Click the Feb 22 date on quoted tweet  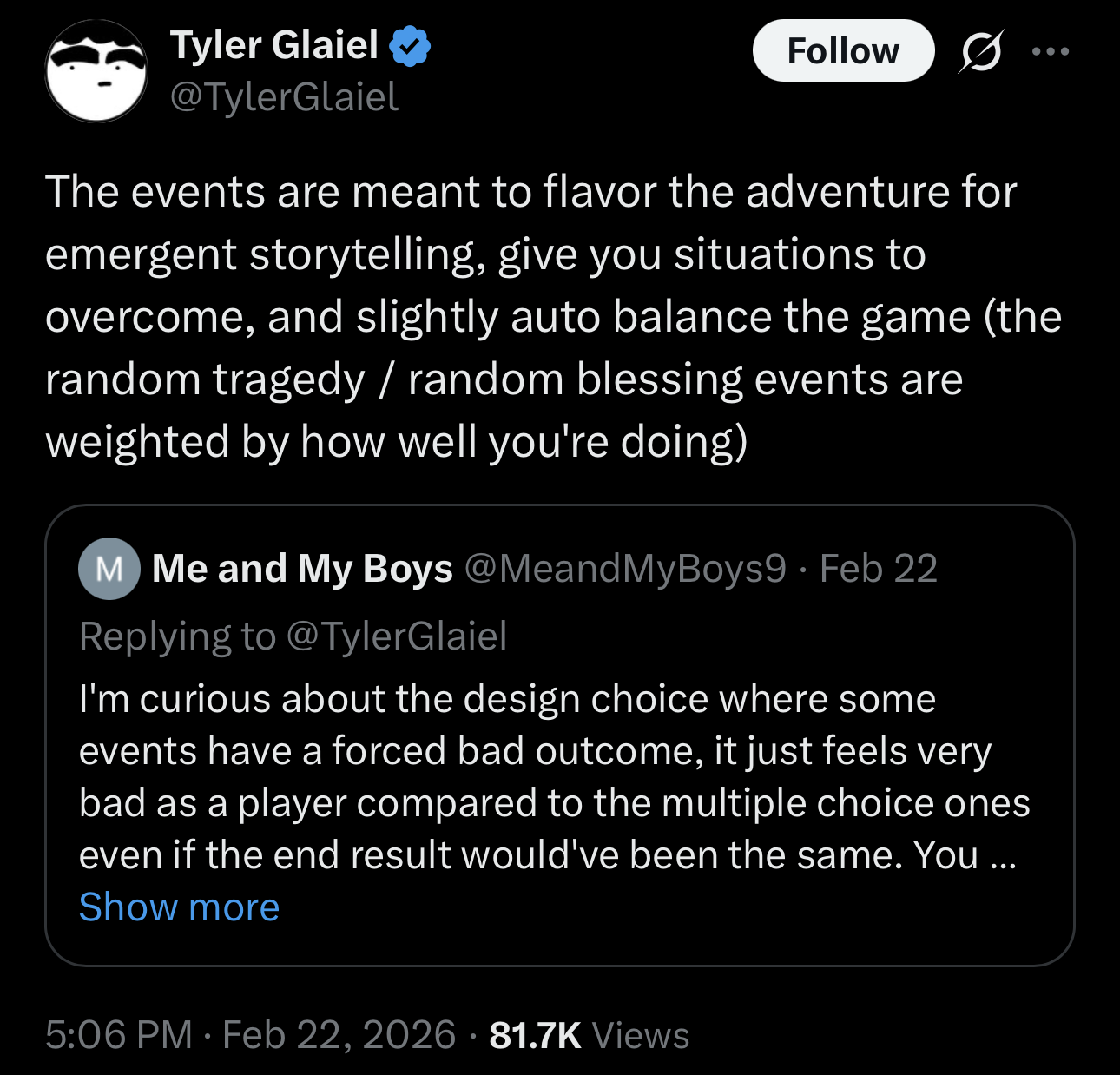point(878,569)
